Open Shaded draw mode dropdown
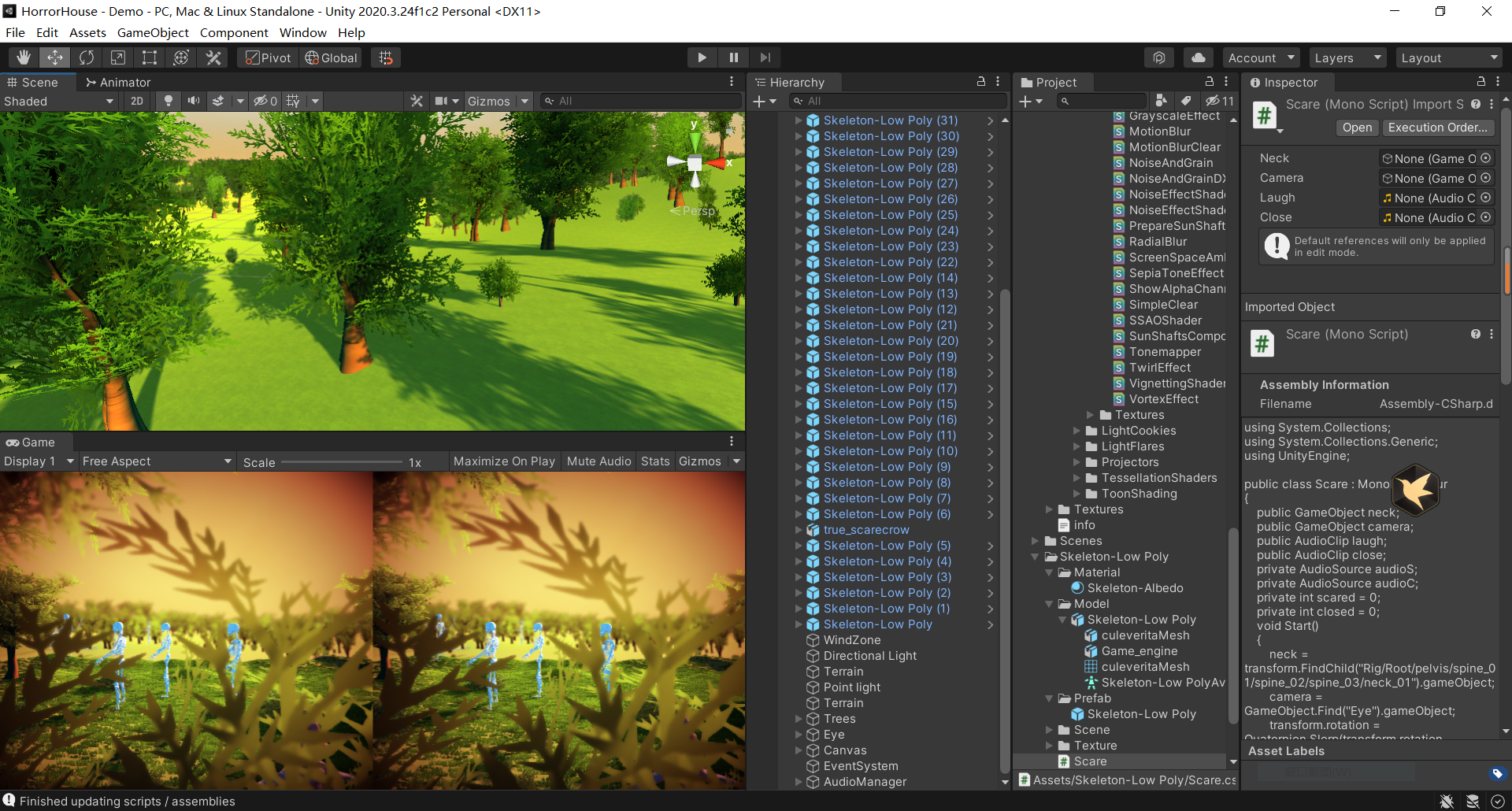 tap(59, 101)
